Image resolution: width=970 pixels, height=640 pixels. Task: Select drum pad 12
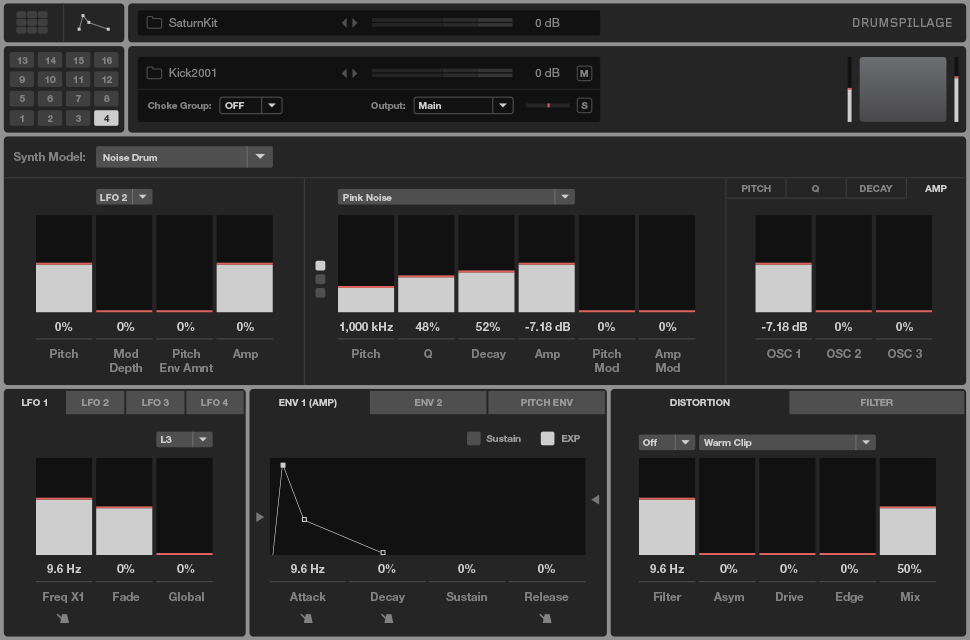(x=106, y=79)
